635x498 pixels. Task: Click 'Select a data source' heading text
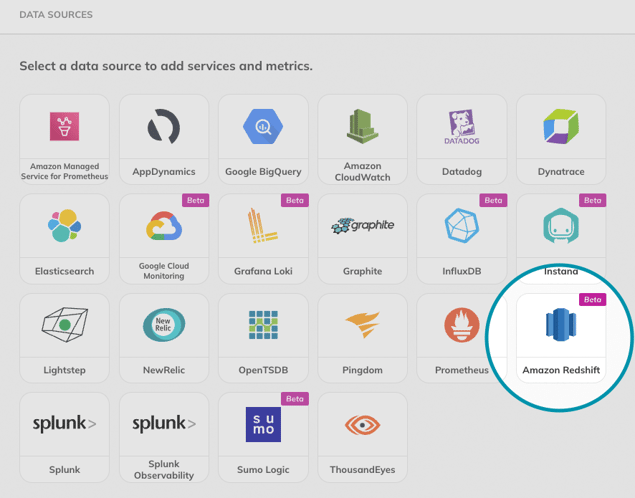coord(166,66)
